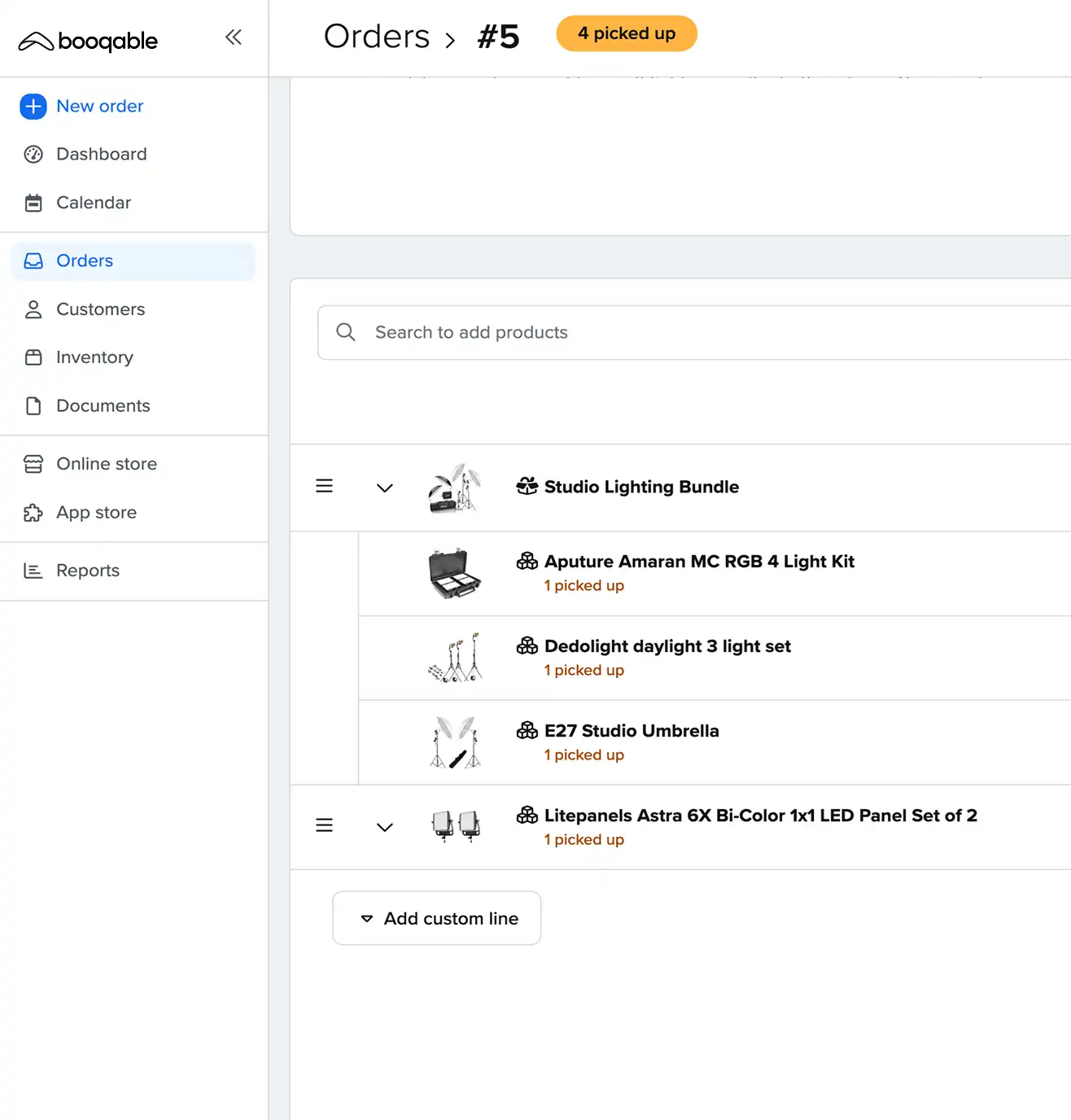Click the 4 picked up status badge
Image resolution: width=1071 pixels, height=1120 pixels.
(x=627, y=34)
